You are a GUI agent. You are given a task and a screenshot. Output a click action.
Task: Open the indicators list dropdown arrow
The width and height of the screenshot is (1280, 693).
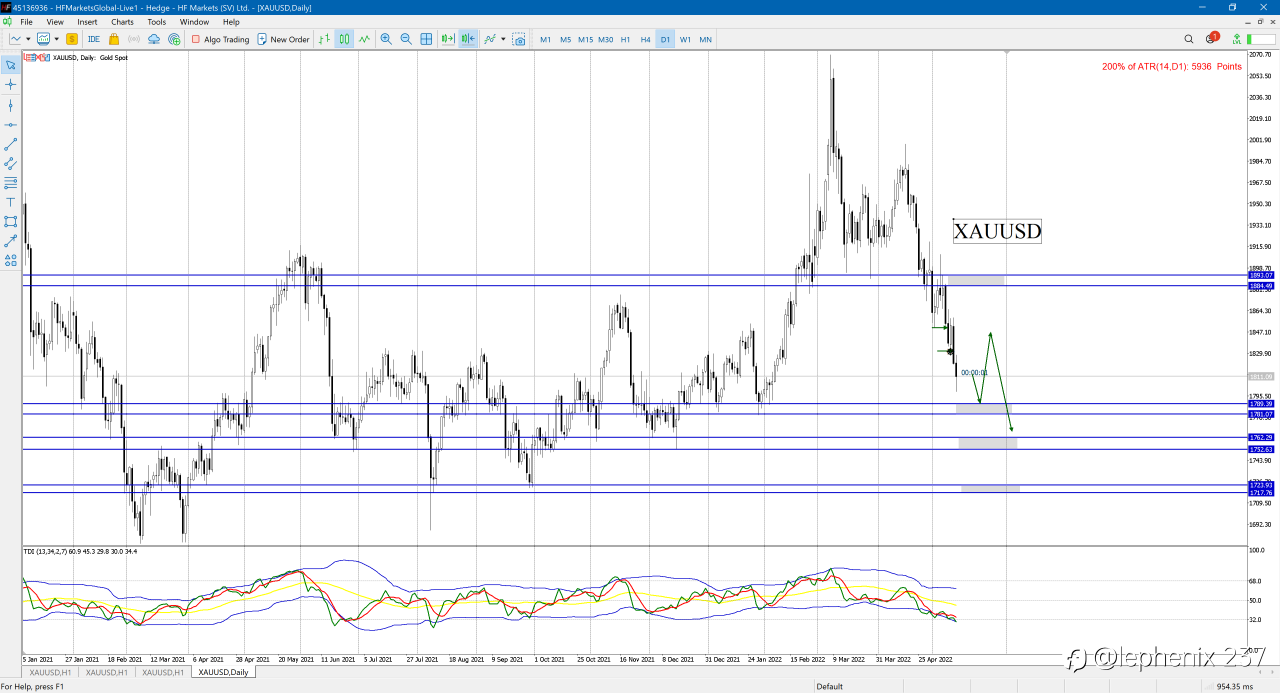tap(503, 39)
